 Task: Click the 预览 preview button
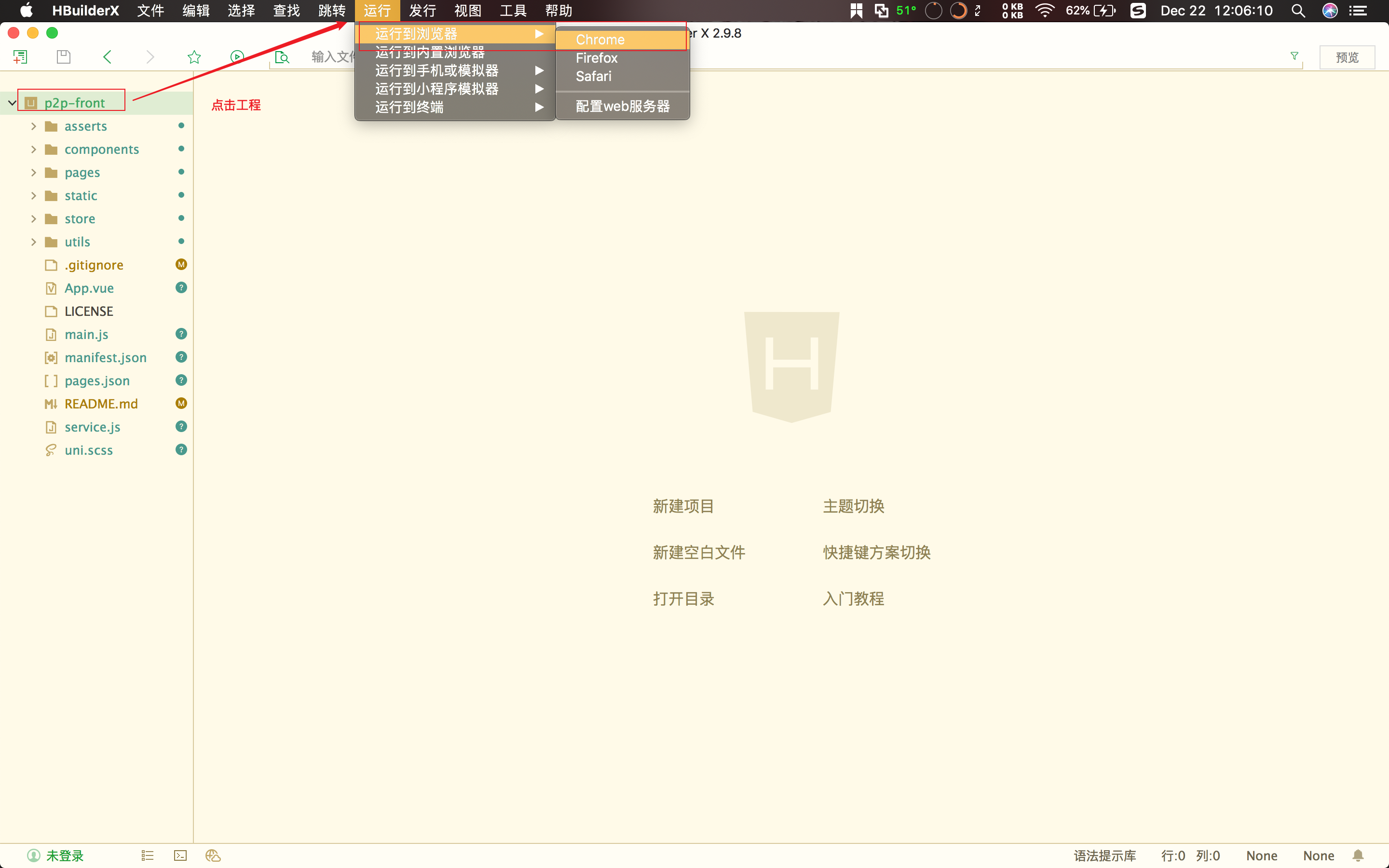pyautogui.click(x=1347, y=57)
